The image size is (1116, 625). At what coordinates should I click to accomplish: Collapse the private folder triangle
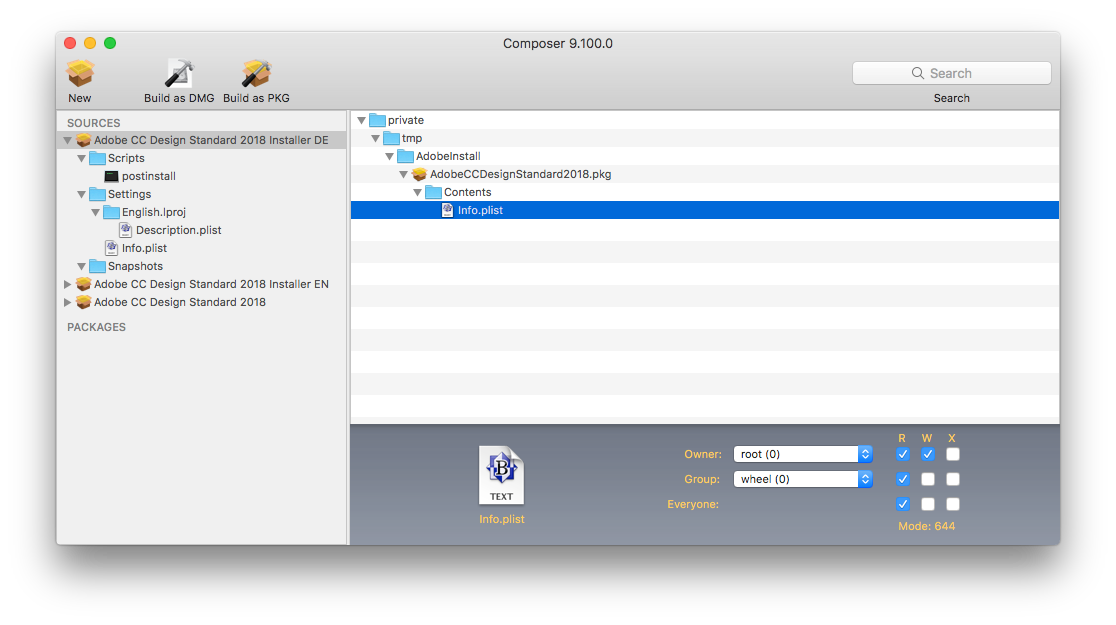(362, 120)
